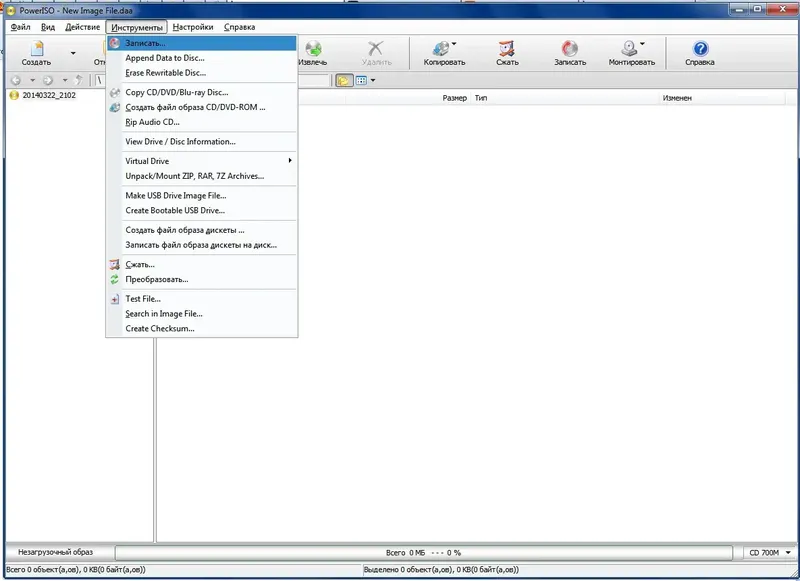Click the Forward navigation arrow
The width and height of the screenshot is (800, 581).
coord(48,80)
